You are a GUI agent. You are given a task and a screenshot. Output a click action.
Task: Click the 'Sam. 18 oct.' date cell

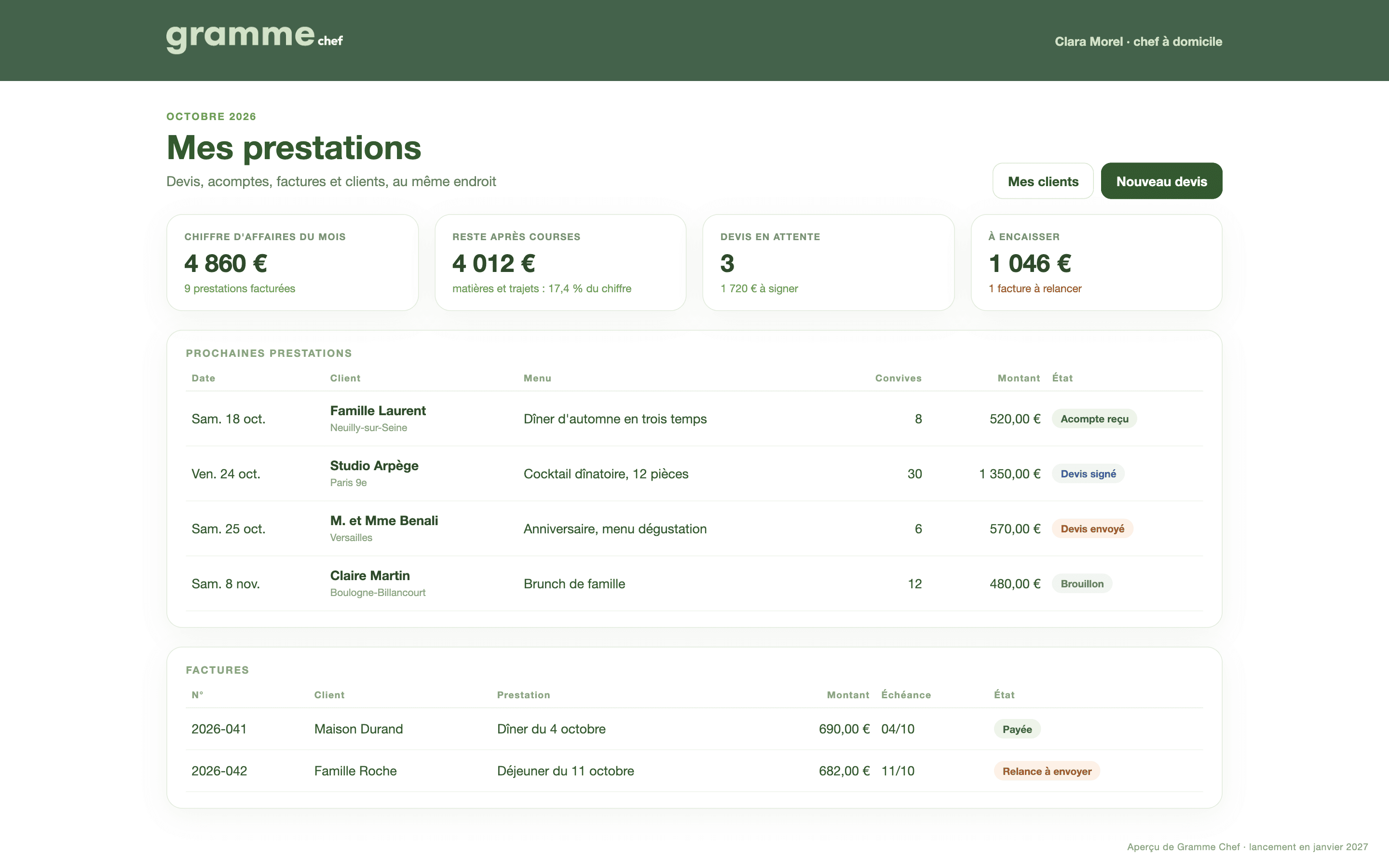pos(228,419)
